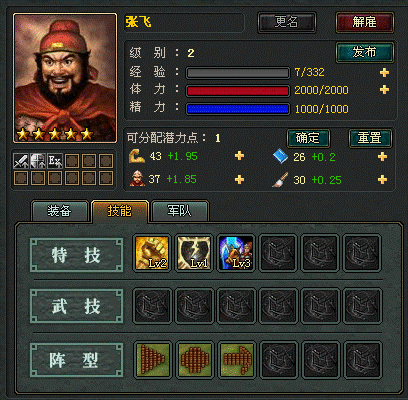Viewport: 408px width, 400px height.
Task: Switch to the 装备 tab
Action: (x=59, y=211)
